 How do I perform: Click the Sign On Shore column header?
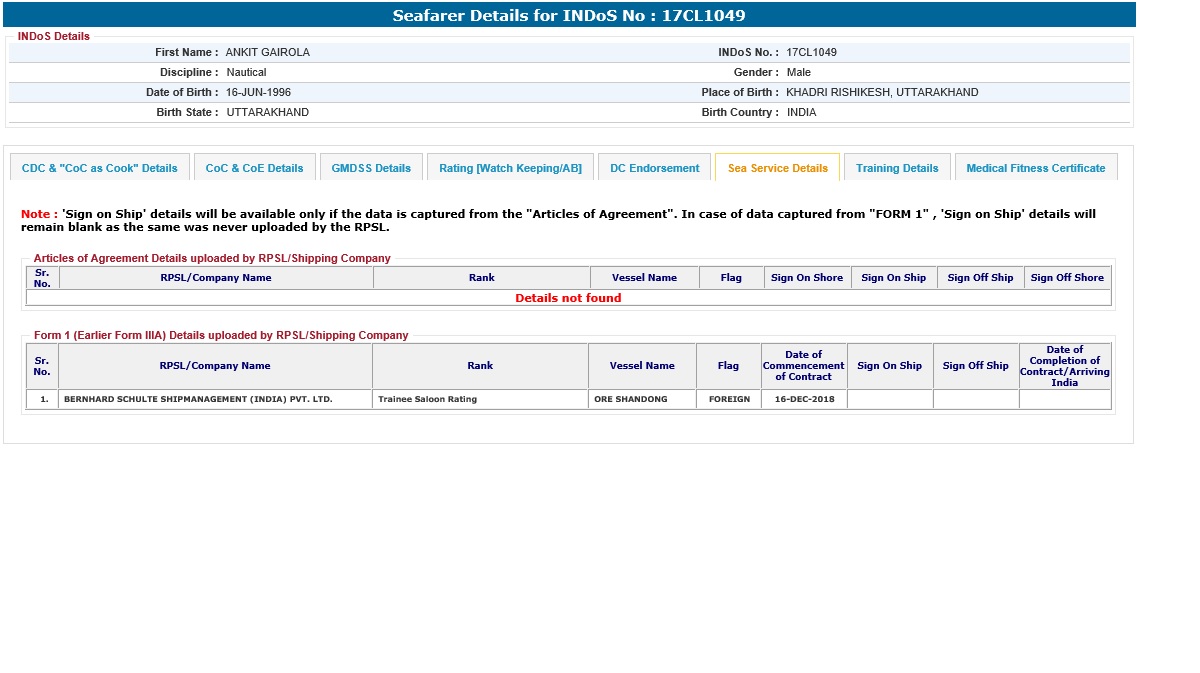(807, 278)
